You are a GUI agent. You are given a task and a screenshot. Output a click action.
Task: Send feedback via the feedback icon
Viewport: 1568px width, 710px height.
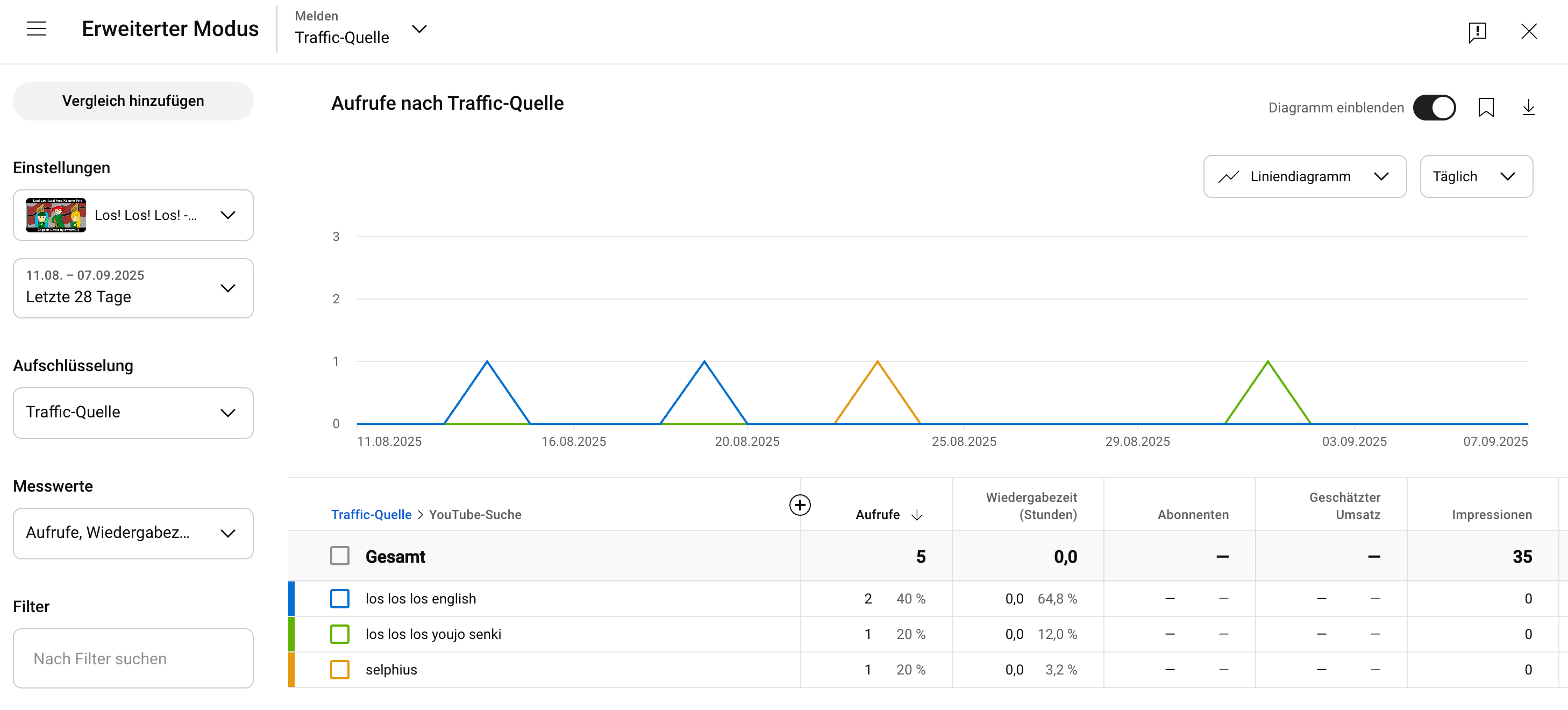click(1478, 32)
